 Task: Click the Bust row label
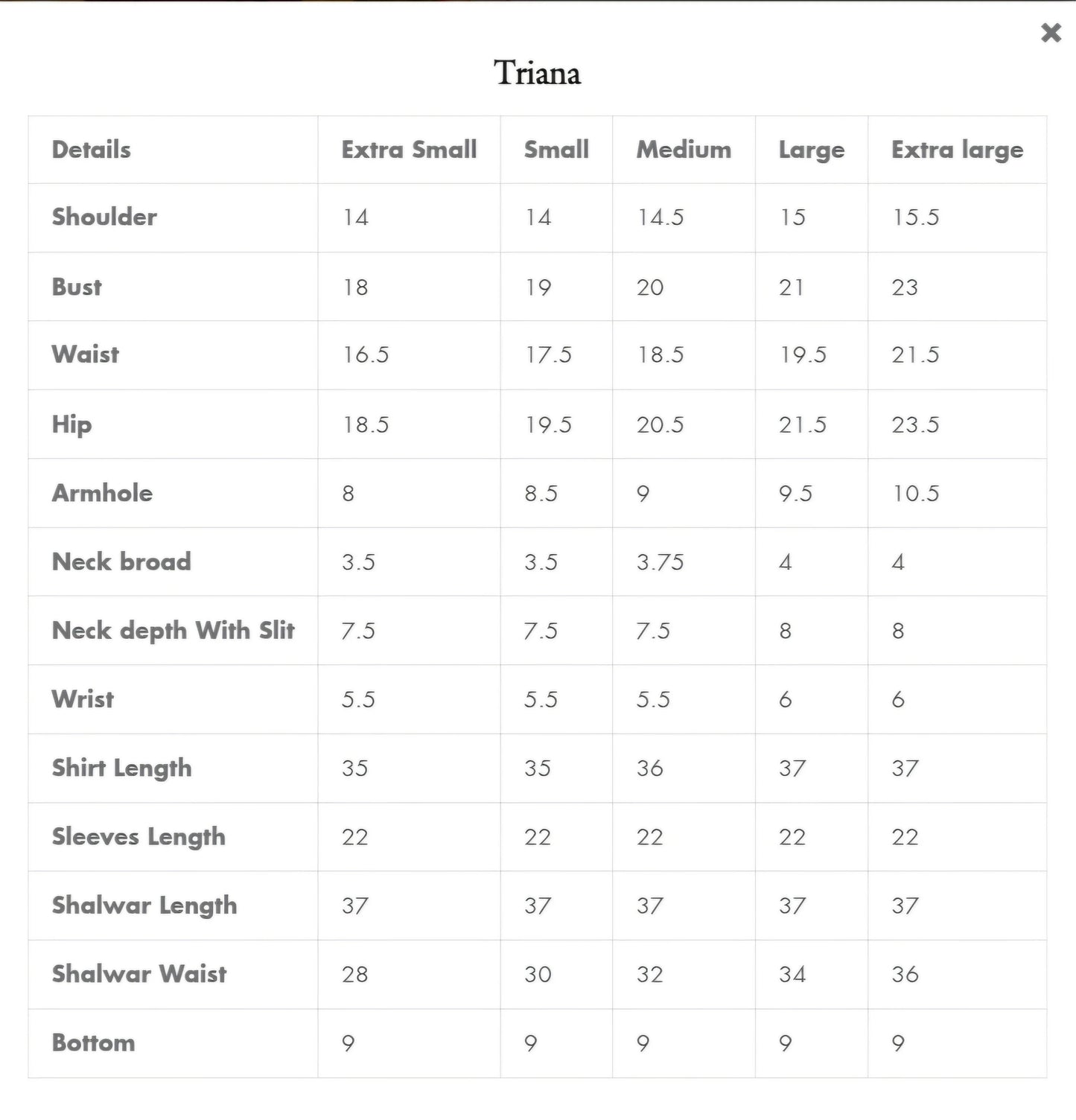pyautogui.click(x=77, y=287)
